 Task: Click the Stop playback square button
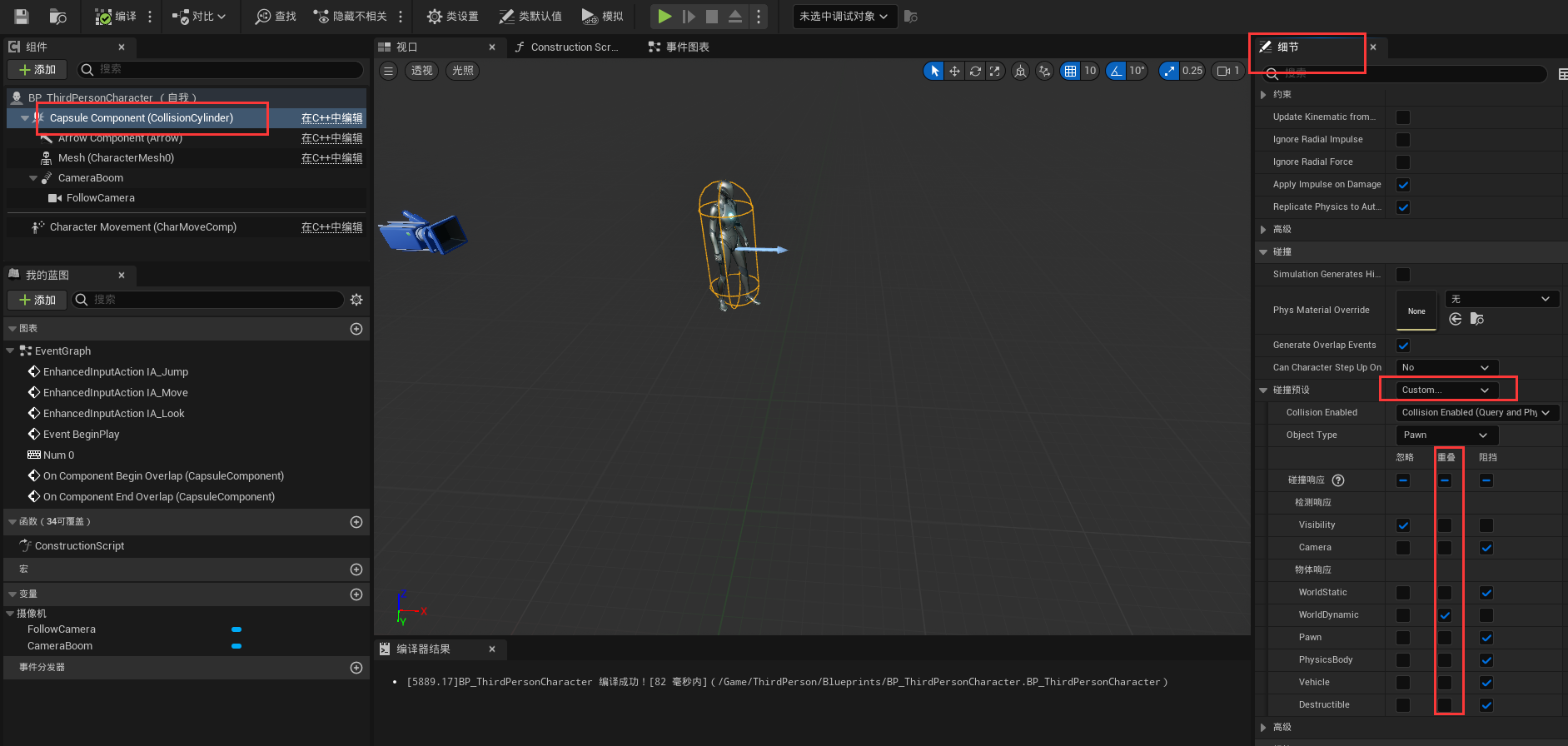712,16
